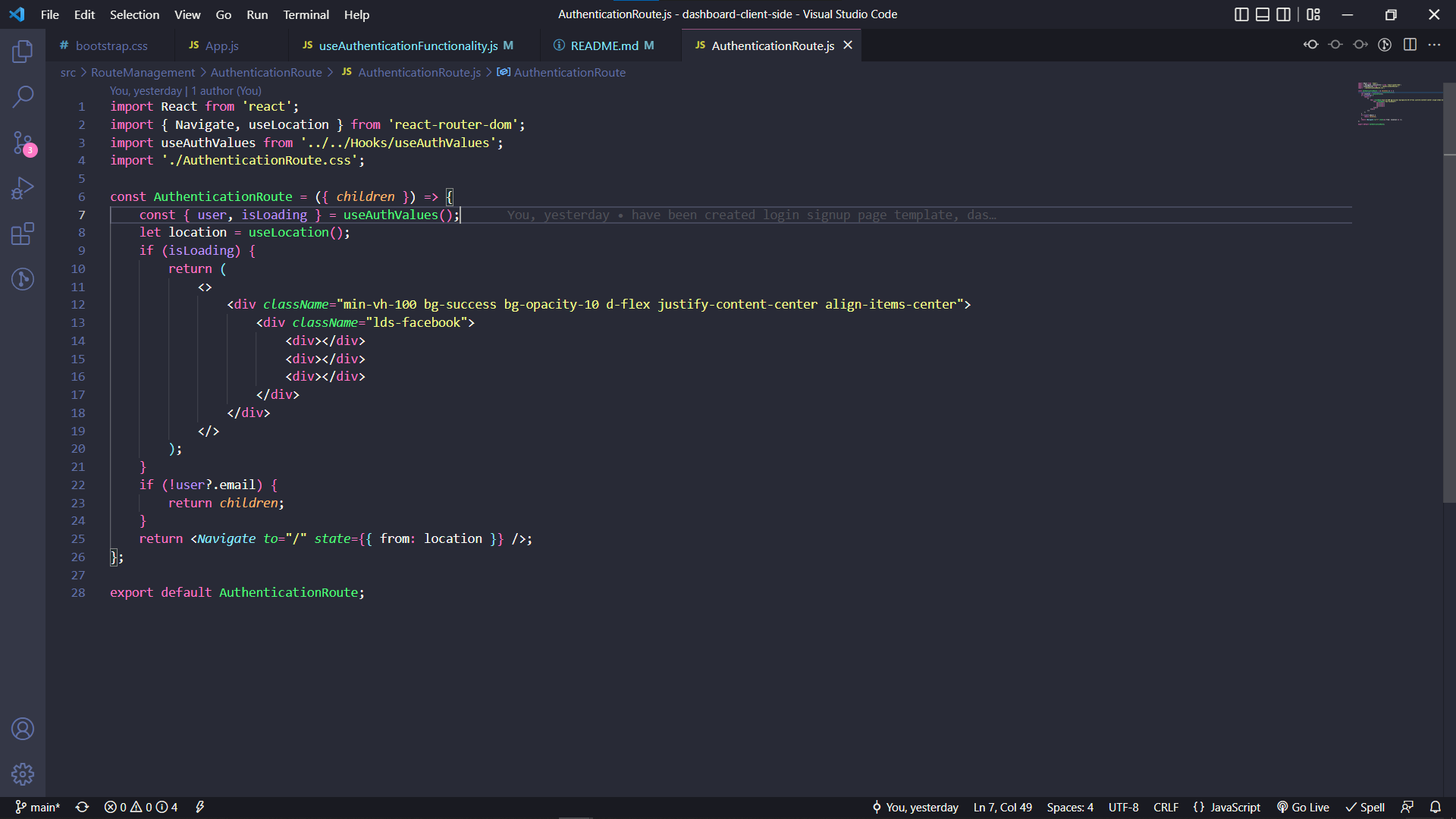Open Source Control showing 3 pending changes
This screenshot has height=819, width=1456.
[23, 143]
